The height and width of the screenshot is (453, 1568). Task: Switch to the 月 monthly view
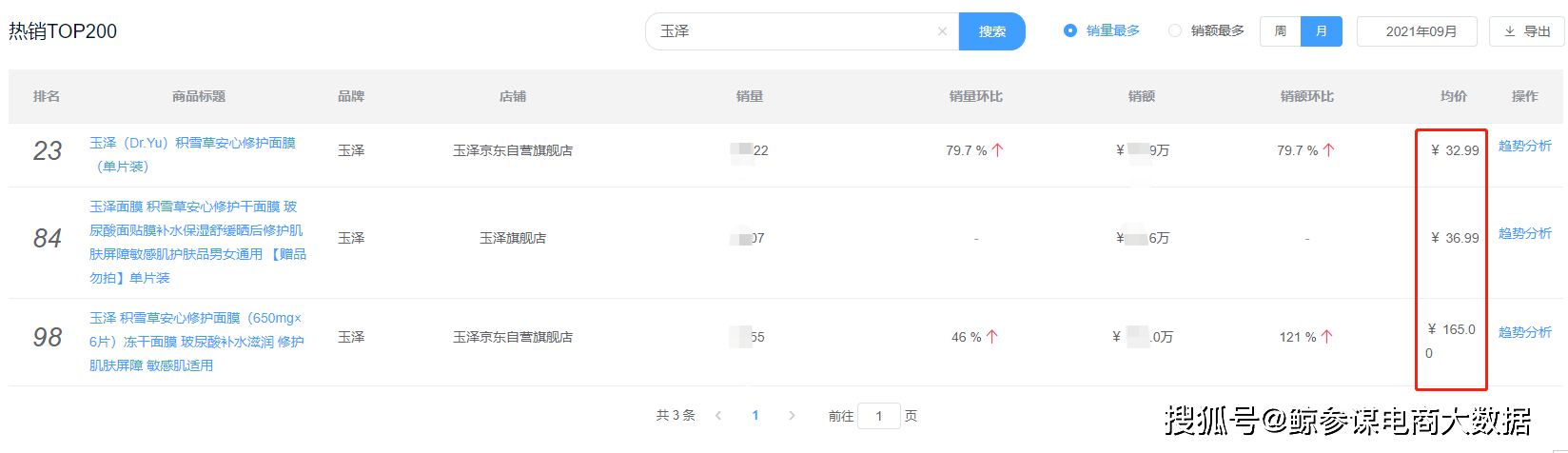1322,31
